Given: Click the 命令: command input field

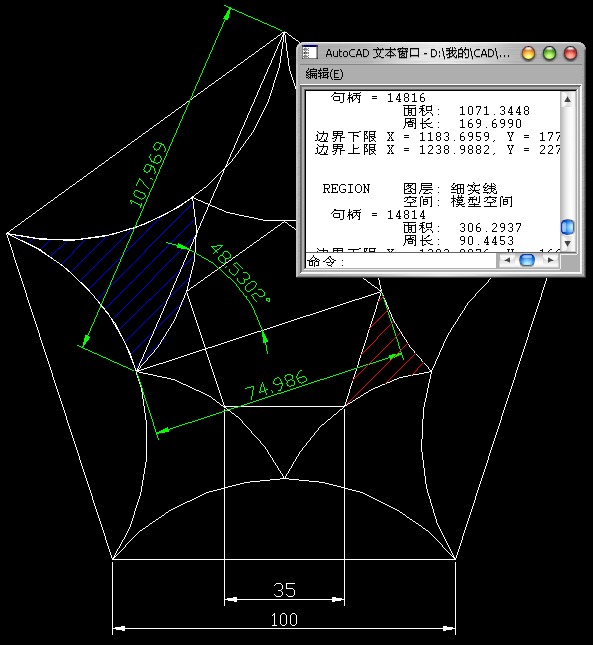Looking at the screenshot, I should point(401,261).
